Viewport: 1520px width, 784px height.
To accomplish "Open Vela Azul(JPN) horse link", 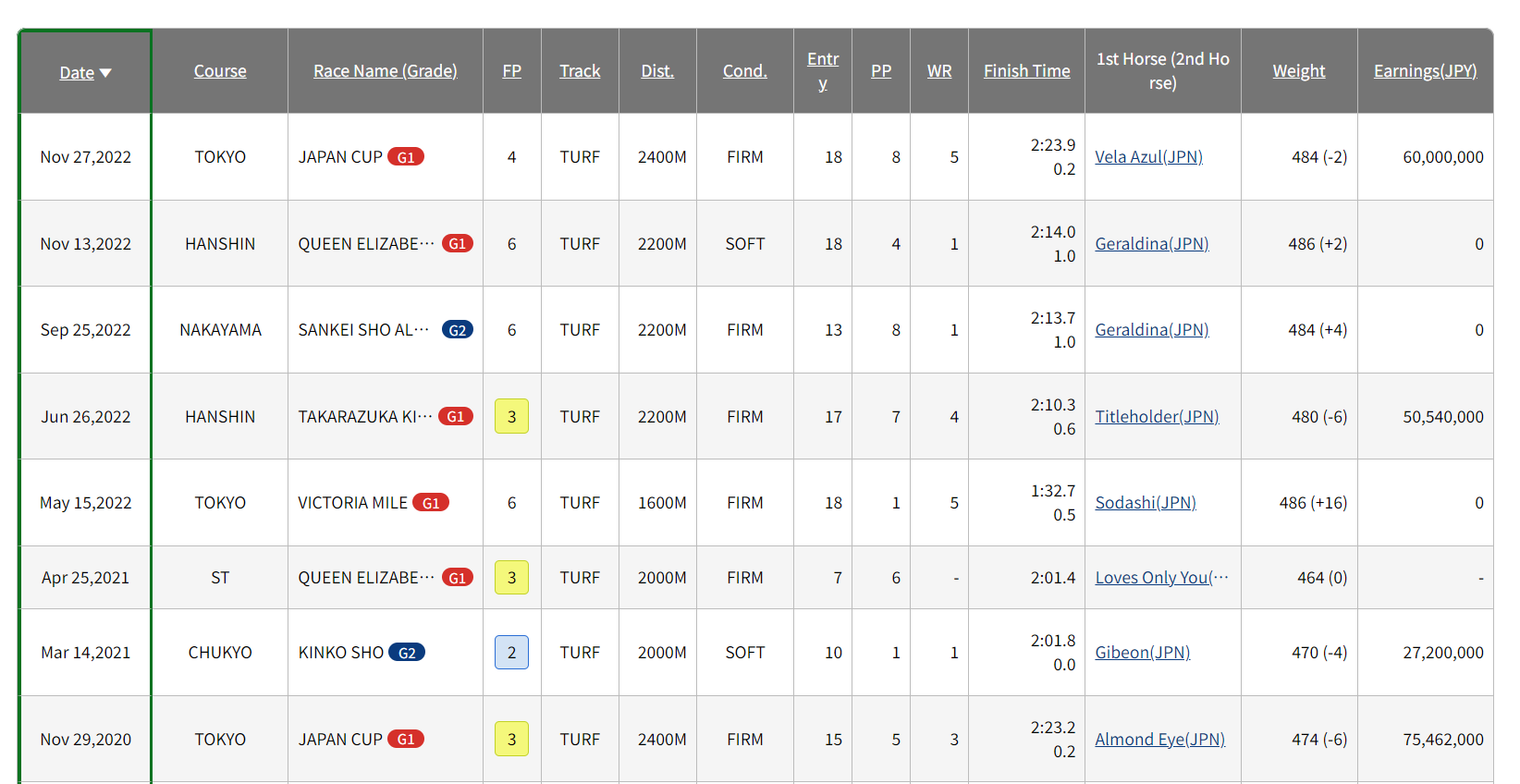I will point(1149,157).
